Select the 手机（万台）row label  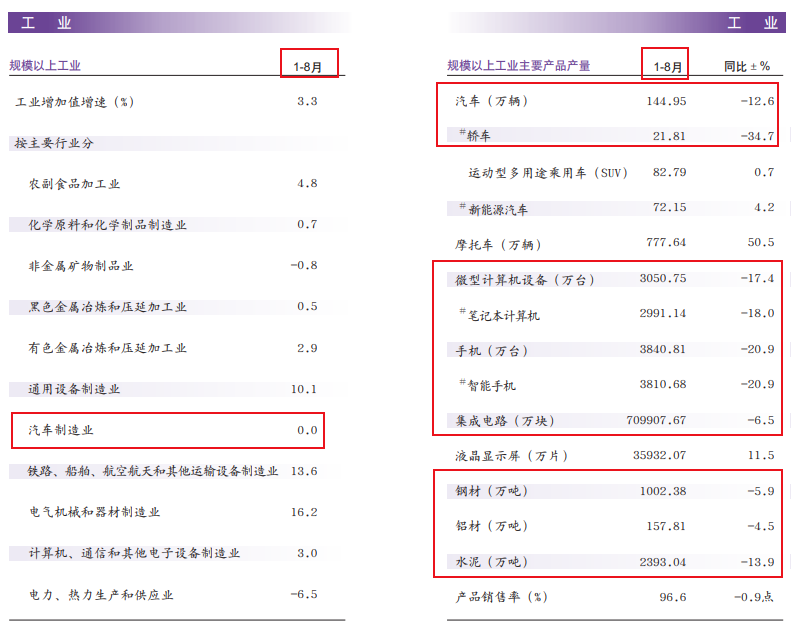click(492, 351)
